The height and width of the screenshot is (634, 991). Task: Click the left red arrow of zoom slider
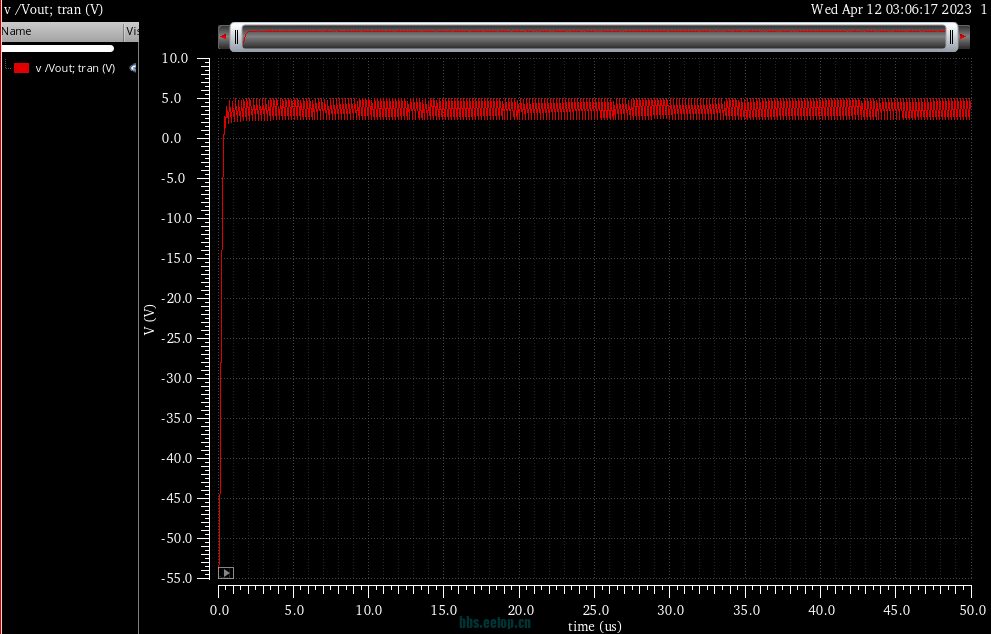pos(222,37)
